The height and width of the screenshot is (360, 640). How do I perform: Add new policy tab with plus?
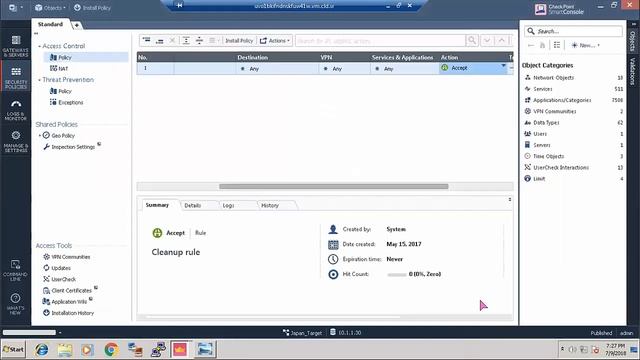(76, 25)
